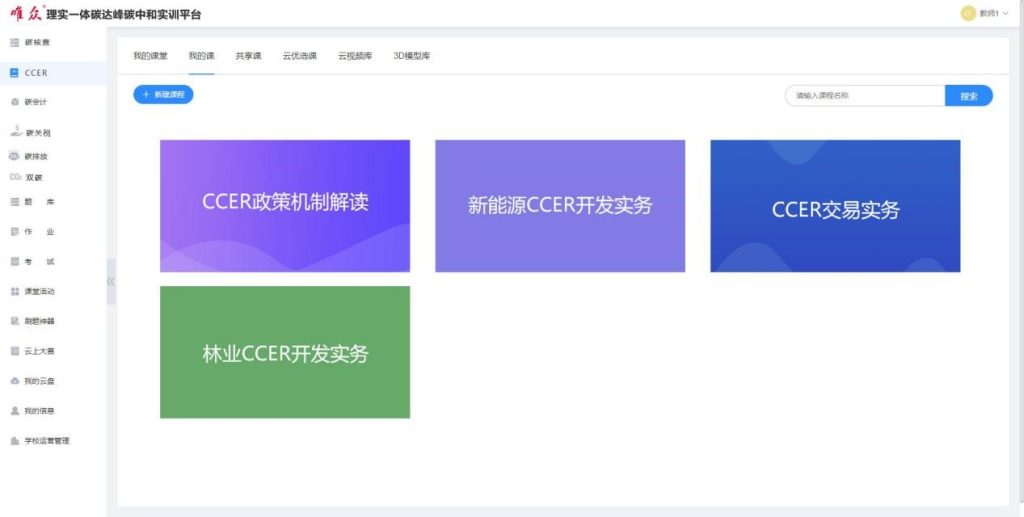
Task: Go to 我的云盘 cloud drive icon
Action: coord(14,381)
